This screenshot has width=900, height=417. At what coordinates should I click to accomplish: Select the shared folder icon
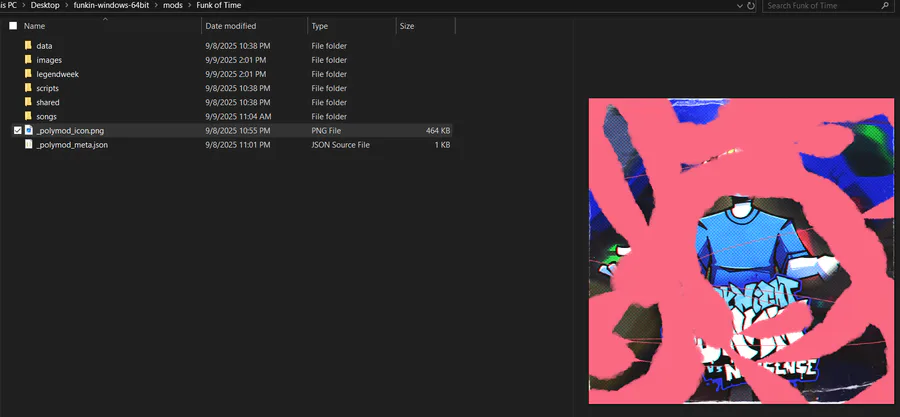pos(28,102)
